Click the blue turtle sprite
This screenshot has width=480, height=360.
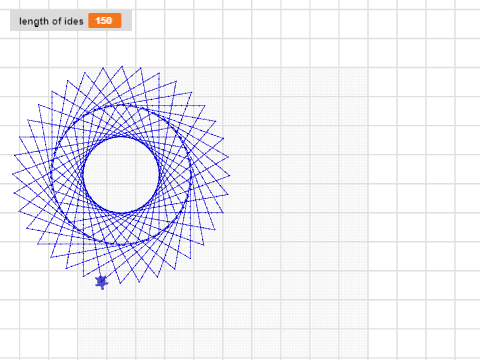pos(101,282)
